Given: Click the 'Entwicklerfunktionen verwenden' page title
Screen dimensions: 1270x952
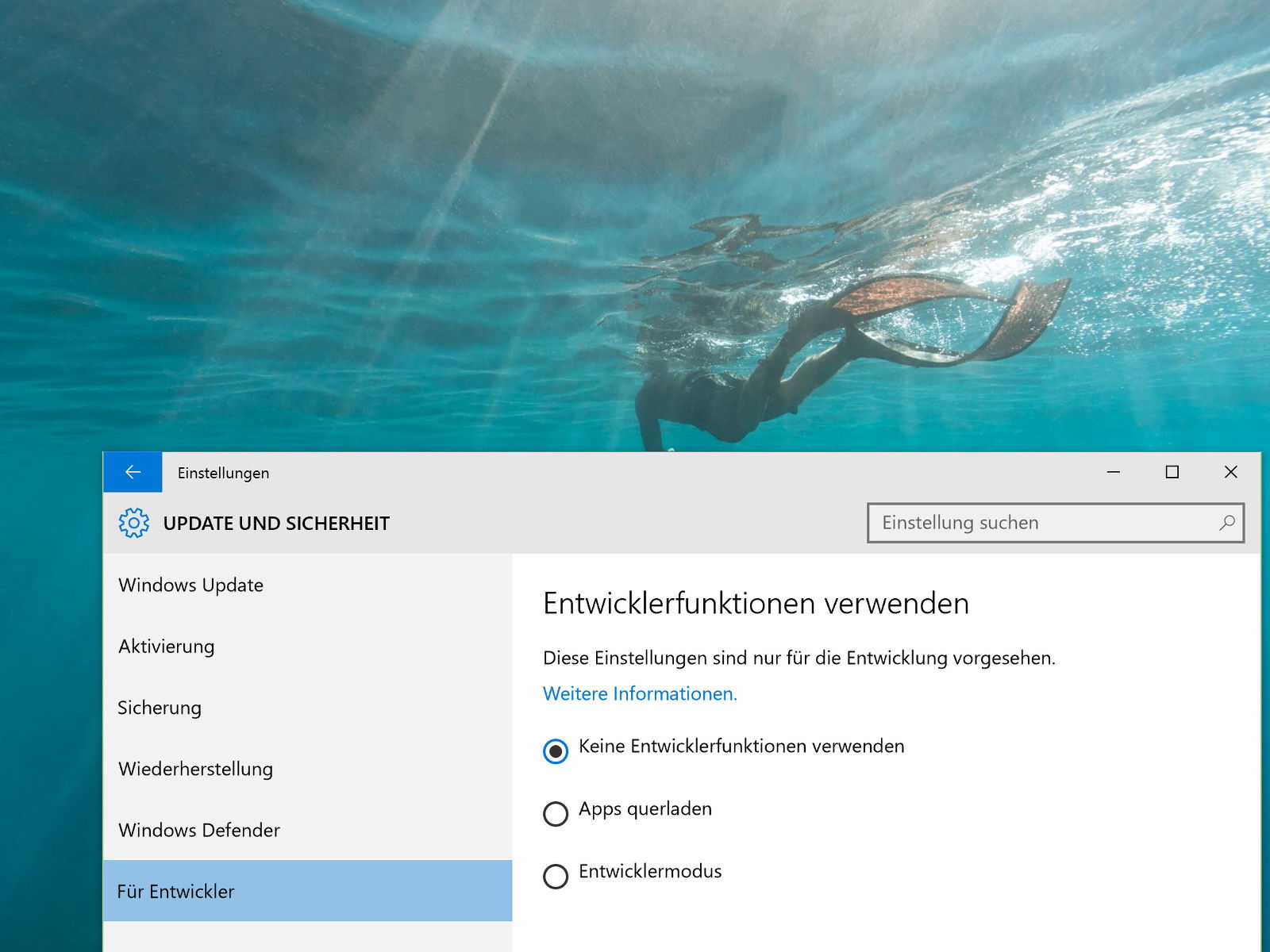Looking at the screenshot, I should click(756, 604).
